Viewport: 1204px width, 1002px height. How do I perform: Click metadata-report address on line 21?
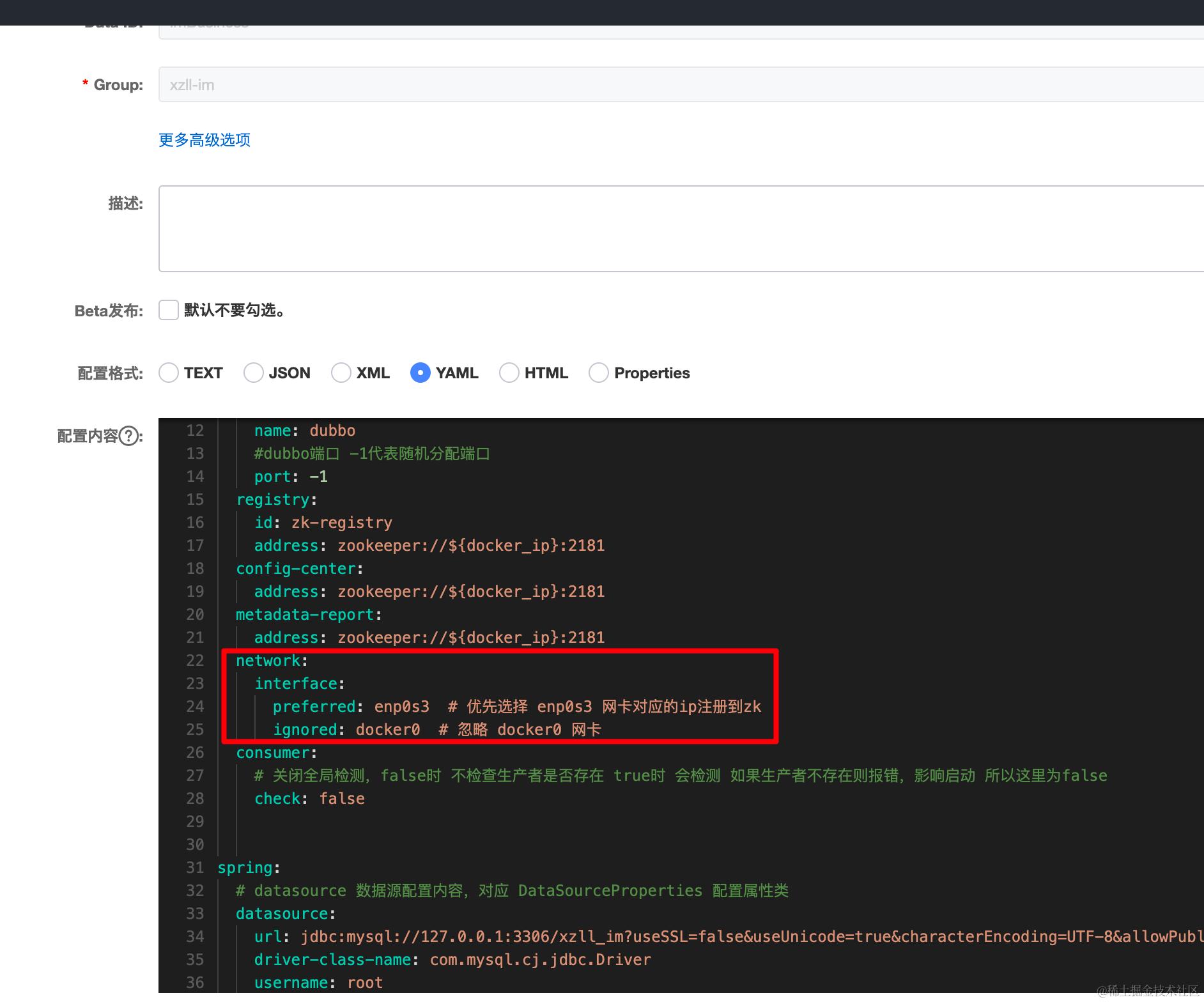[429, 638]
